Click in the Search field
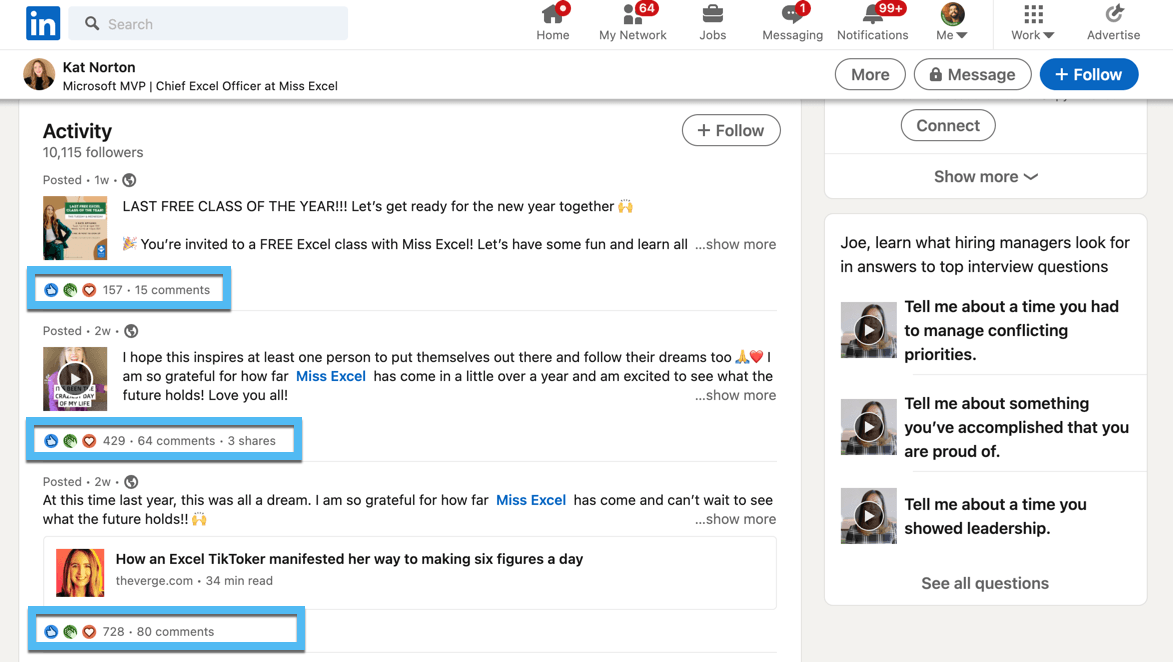 pyautogui.click(x=220, y=24)
